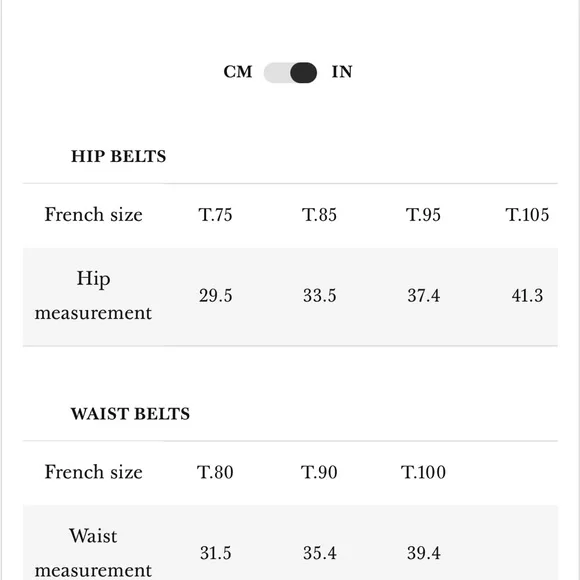Click the Hip measurement row label
The width and height of the screenshot is (580, 580).
click(x=93, y=296)
